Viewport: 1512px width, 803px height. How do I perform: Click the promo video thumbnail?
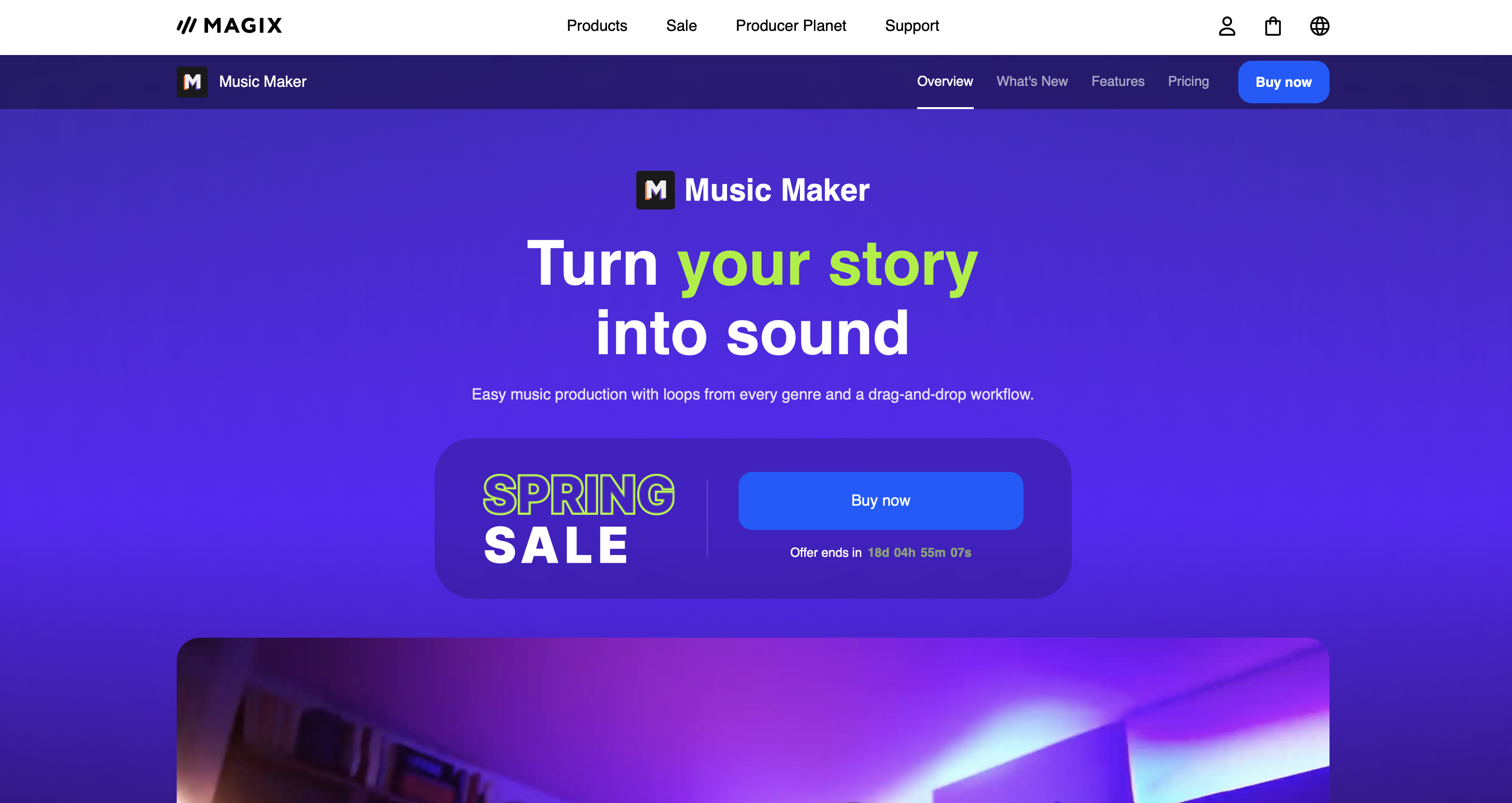(753, 720)
